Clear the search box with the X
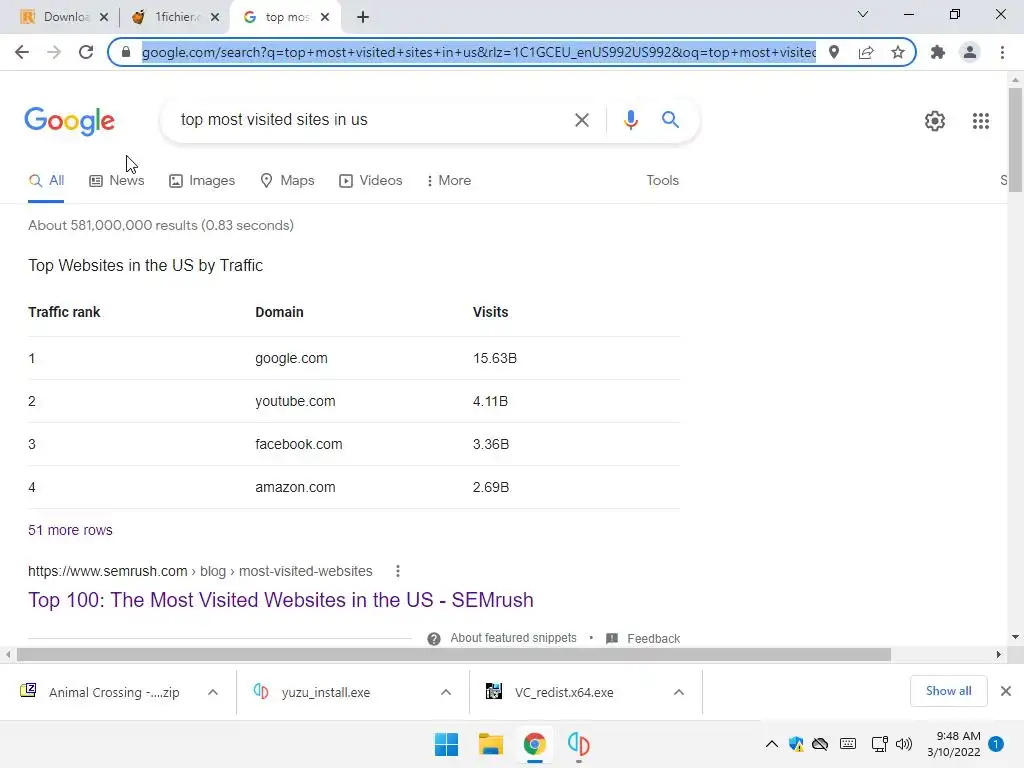 [581, 120]
